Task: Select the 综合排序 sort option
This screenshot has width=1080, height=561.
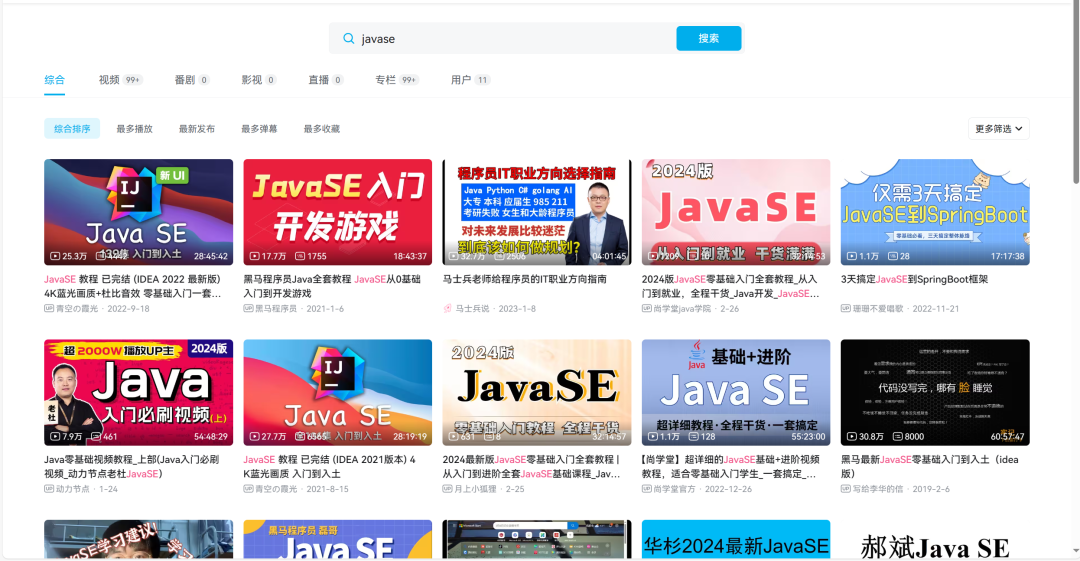Action: [72, 129]
